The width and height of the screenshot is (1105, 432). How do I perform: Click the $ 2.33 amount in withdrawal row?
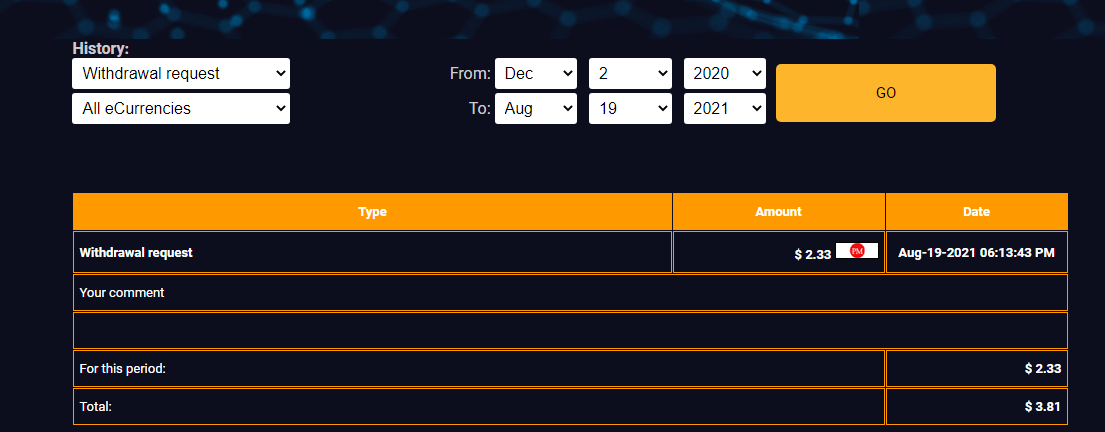(813, 254)
